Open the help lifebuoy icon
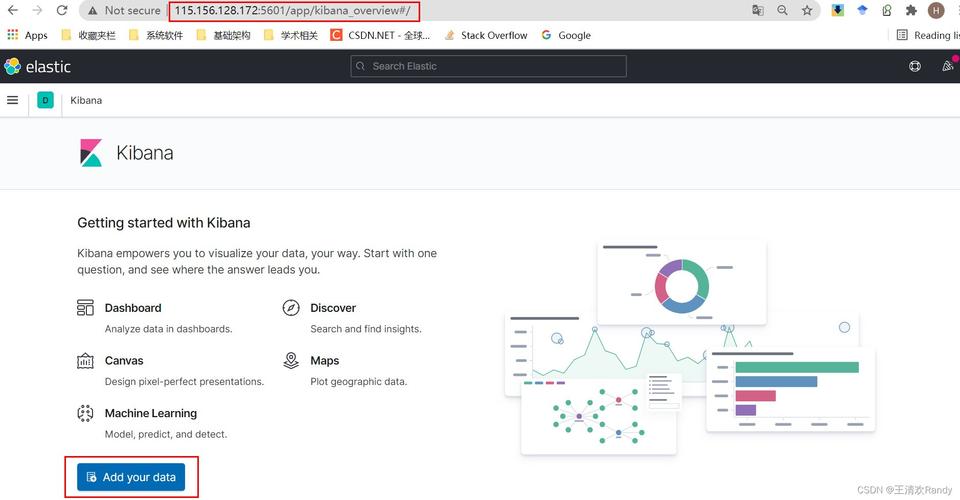 (x=915, y=66)
